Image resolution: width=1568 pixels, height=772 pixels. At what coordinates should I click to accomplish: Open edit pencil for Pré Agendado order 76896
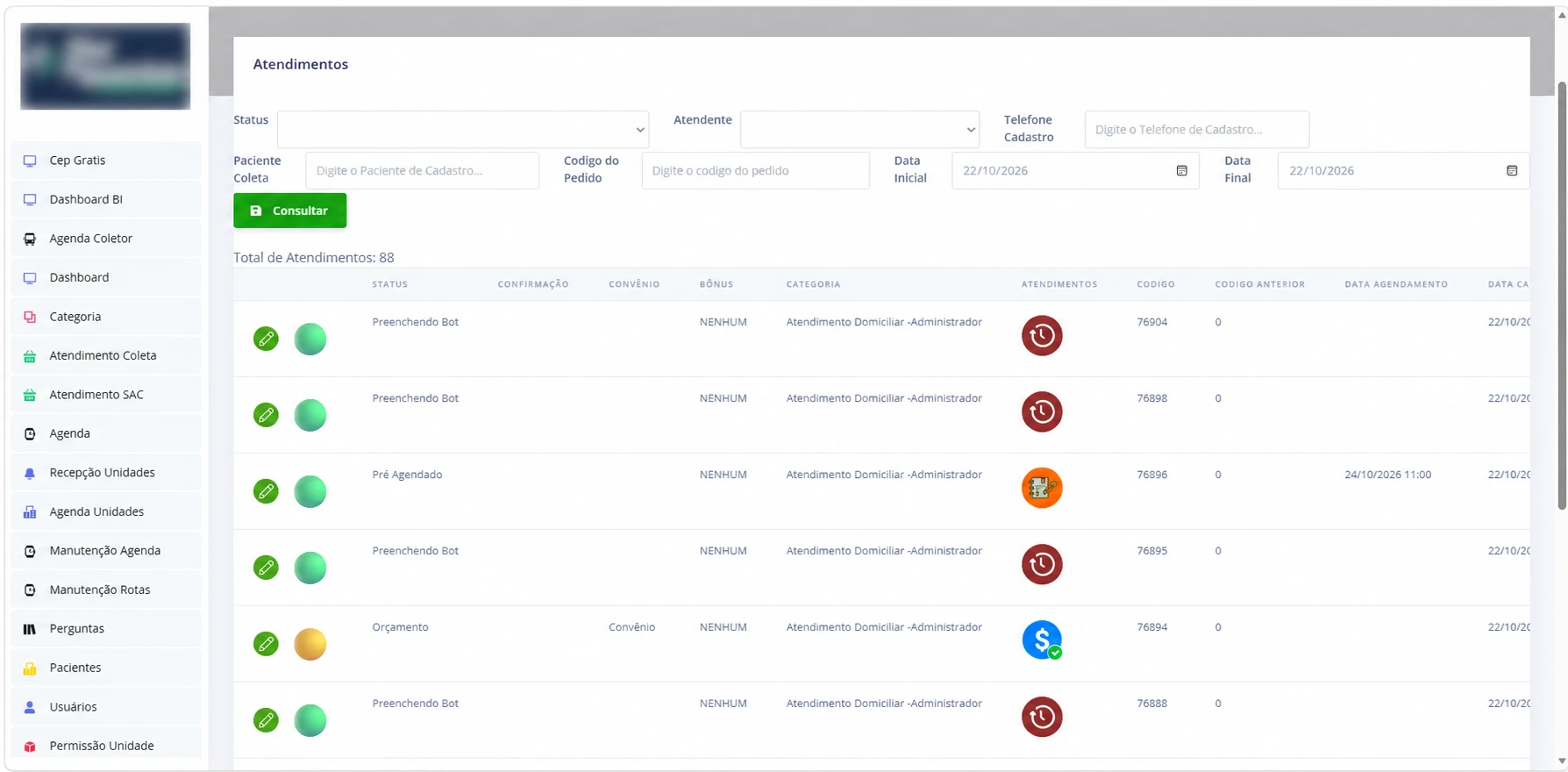(266, 491)
